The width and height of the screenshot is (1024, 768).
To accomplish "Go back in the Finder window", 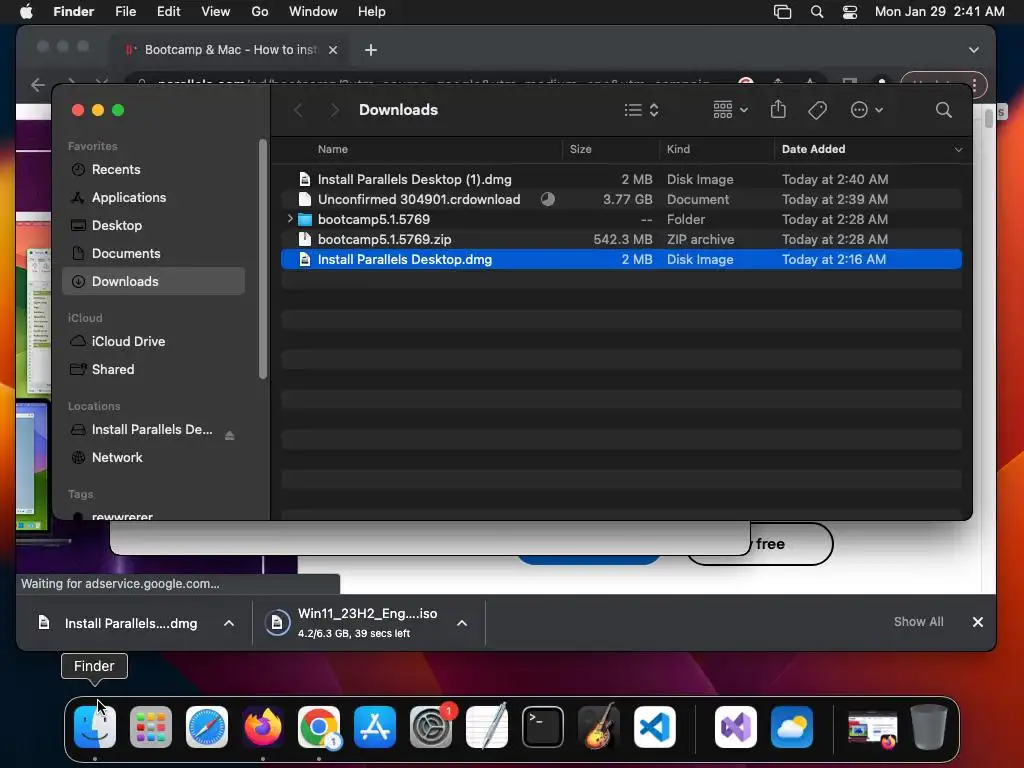I will [298, 110].
